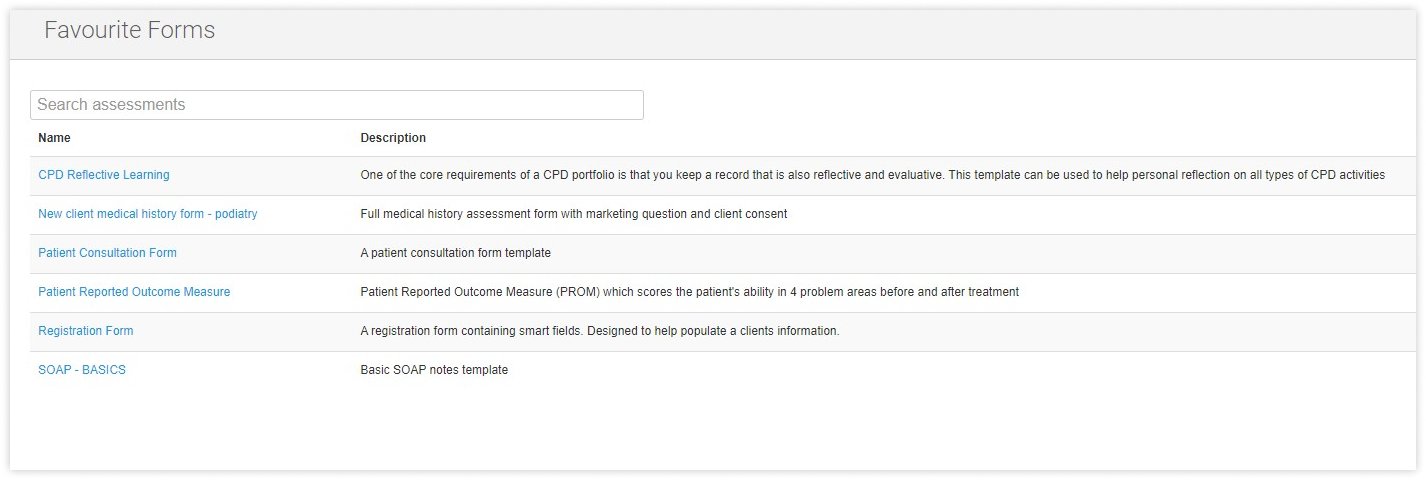Click blank space right of the search box
The height and width of the screenshot is (480, 1426).
pos(1000,105)
